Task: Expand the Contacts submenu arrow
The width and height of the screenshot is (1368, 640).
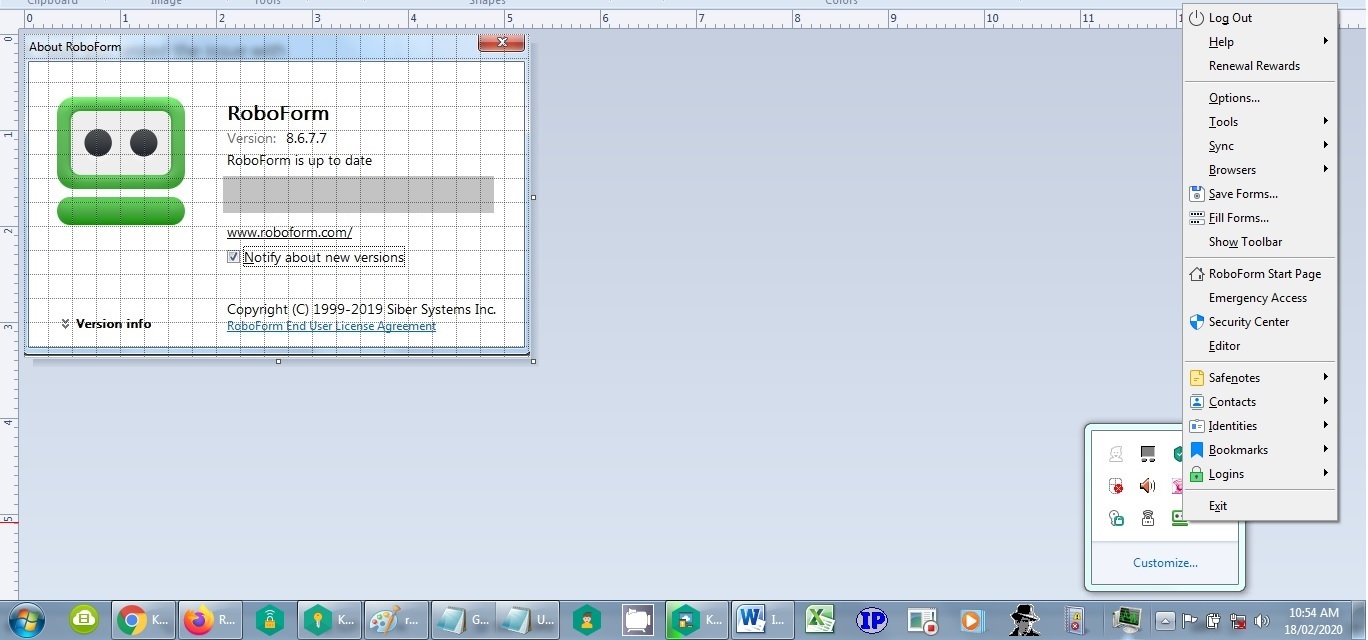Action: pos(1326,401)
